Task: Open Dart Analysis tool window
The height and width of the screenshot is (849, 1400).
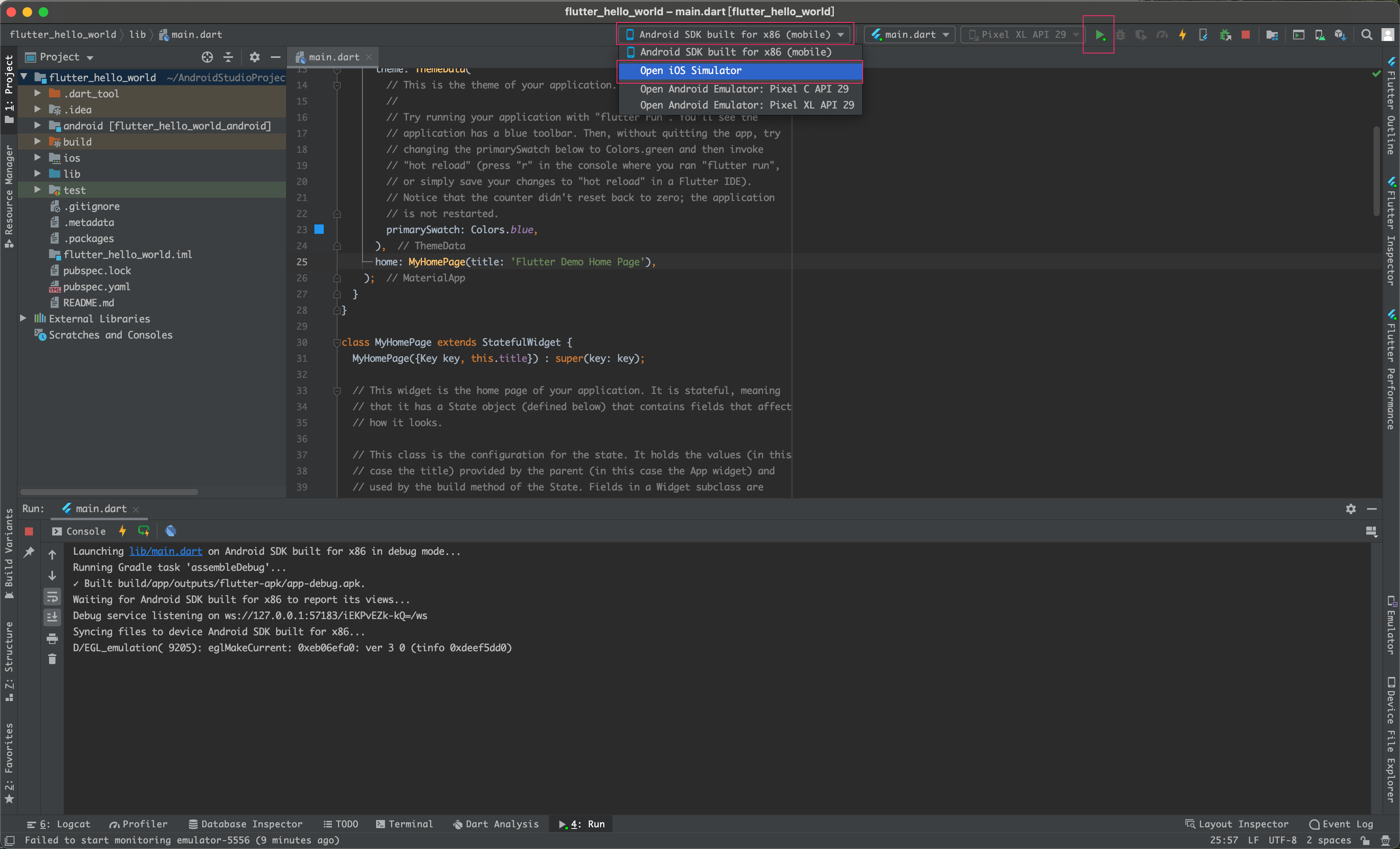Action: (496, 824)
